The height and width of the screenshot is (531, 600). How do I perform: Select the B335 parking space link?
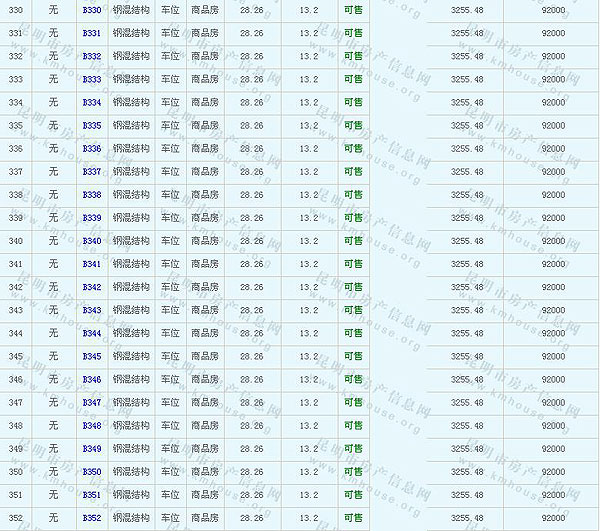click(92, 125)
